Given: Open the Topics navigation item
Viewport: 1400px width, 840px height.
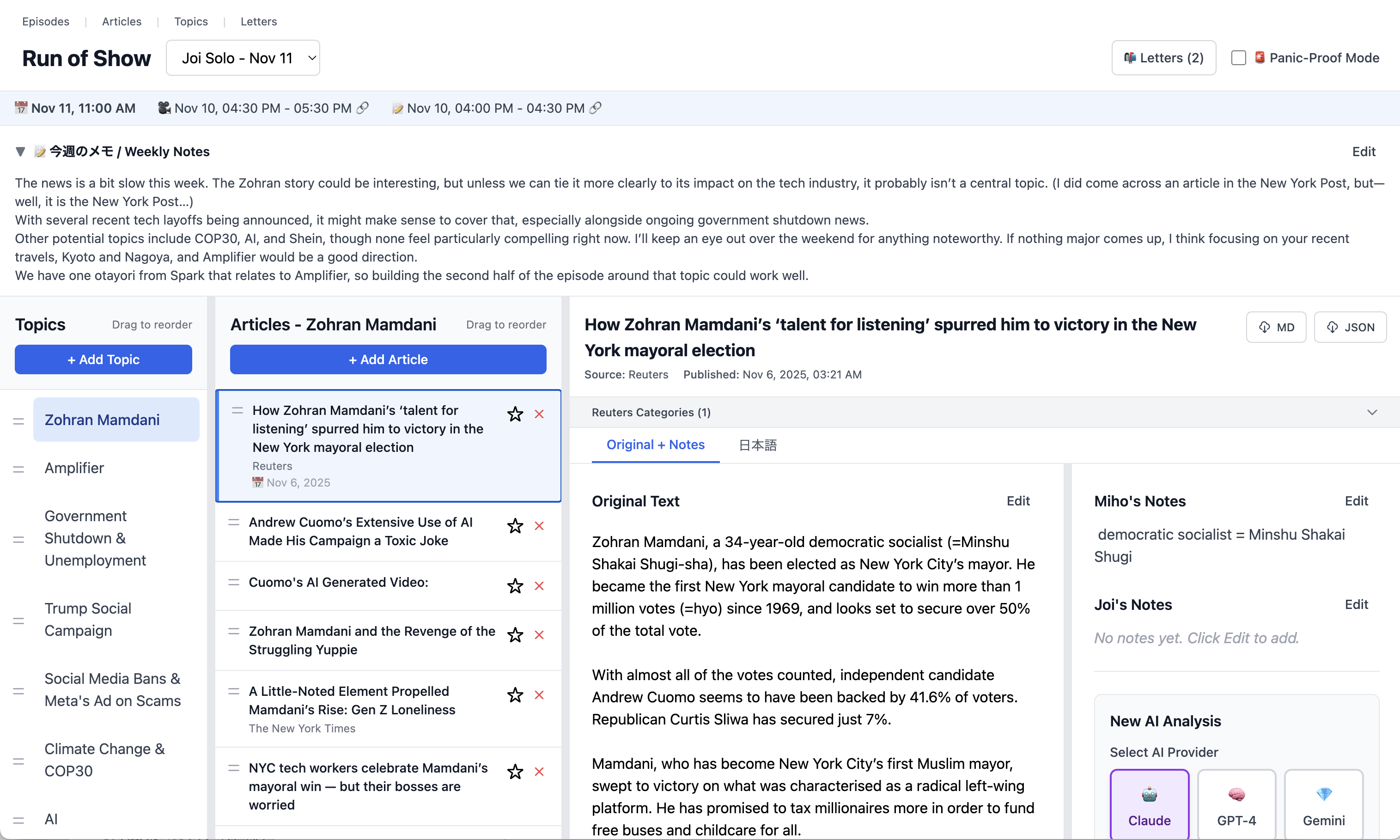Looking at the screenshot, I should [x=191, y=22].
